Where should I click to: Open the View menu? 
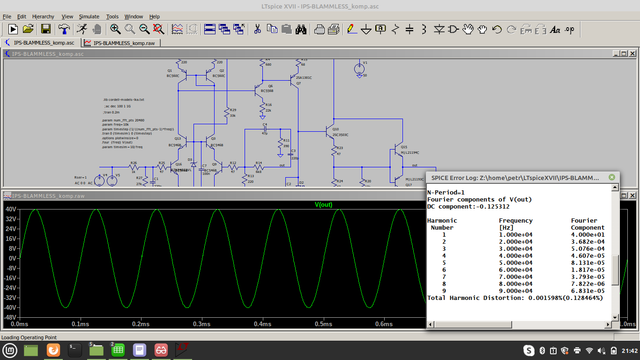67,16
